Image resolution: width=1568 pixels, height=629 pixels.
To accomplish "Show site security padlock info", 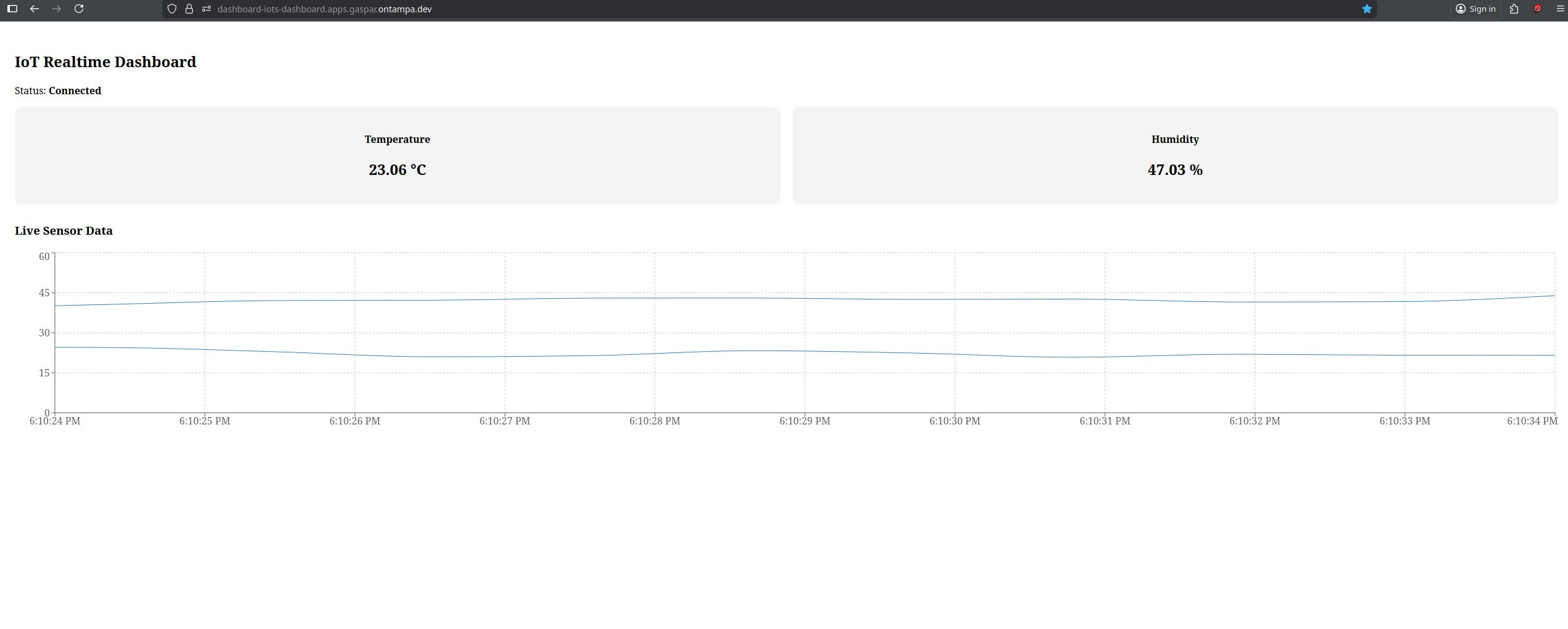I will [189, 9].
